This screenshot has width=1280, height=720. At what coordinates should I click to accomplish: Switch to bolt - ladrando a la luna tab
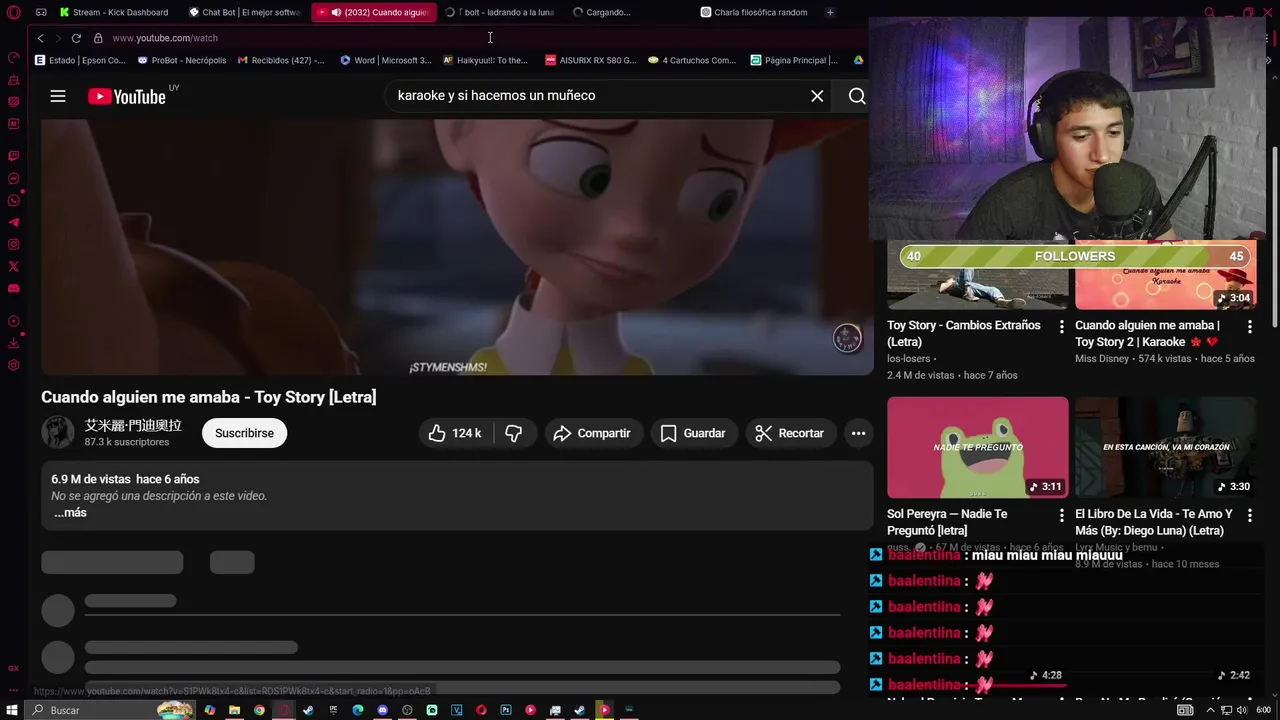(500, 12)
